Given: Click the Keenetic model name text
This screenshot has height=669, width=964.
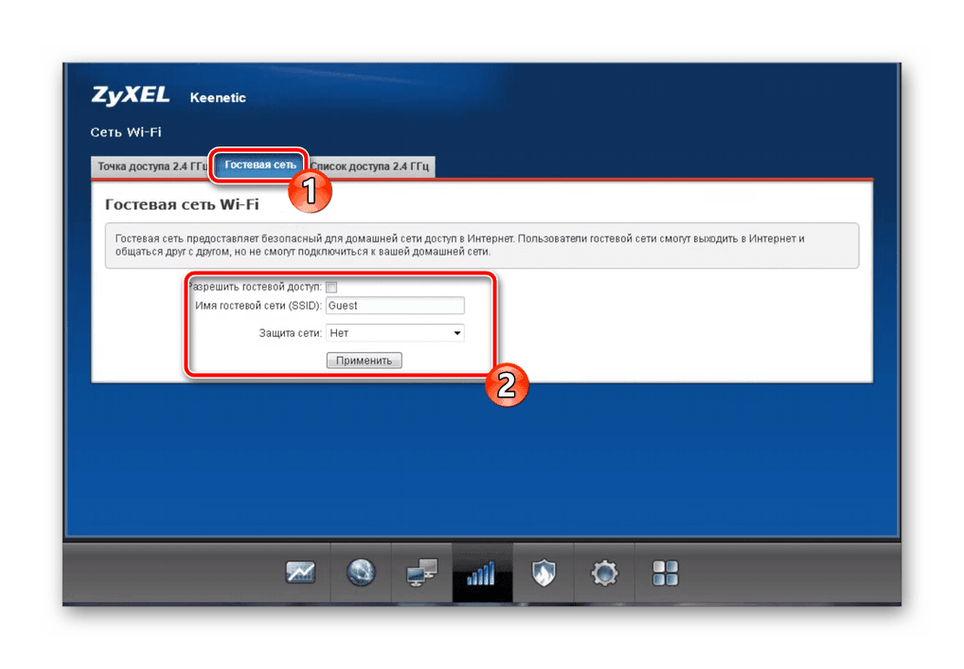Looking at the screenshot, I should click(218, 98).
